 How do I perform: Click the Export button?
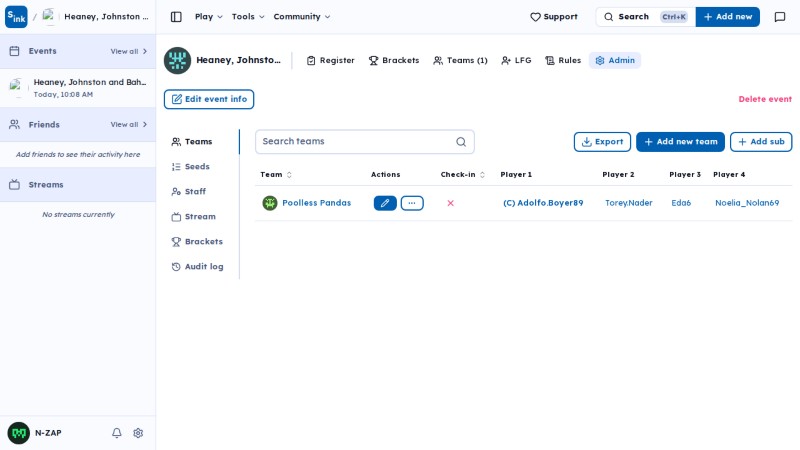pyautogui.click(x=602, y=142)
